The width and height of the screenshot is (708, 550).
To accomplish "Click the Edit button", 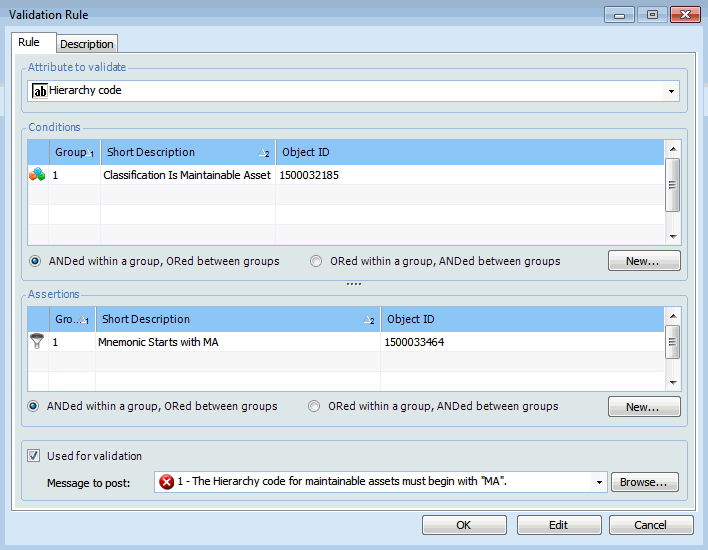I will click(558, 525).
